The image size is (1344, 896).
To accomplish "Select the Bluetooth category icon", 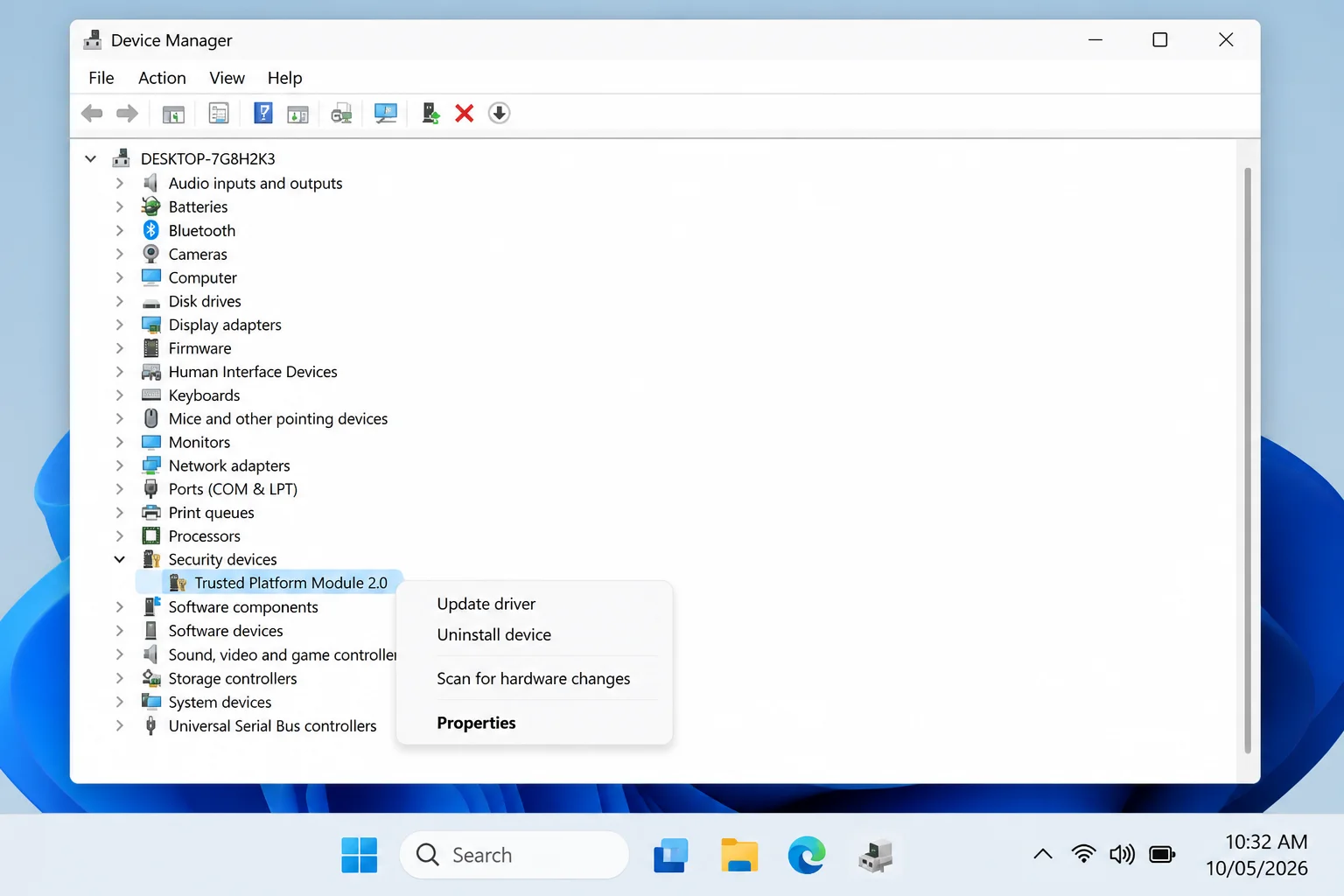I will [x=150, y=230].
